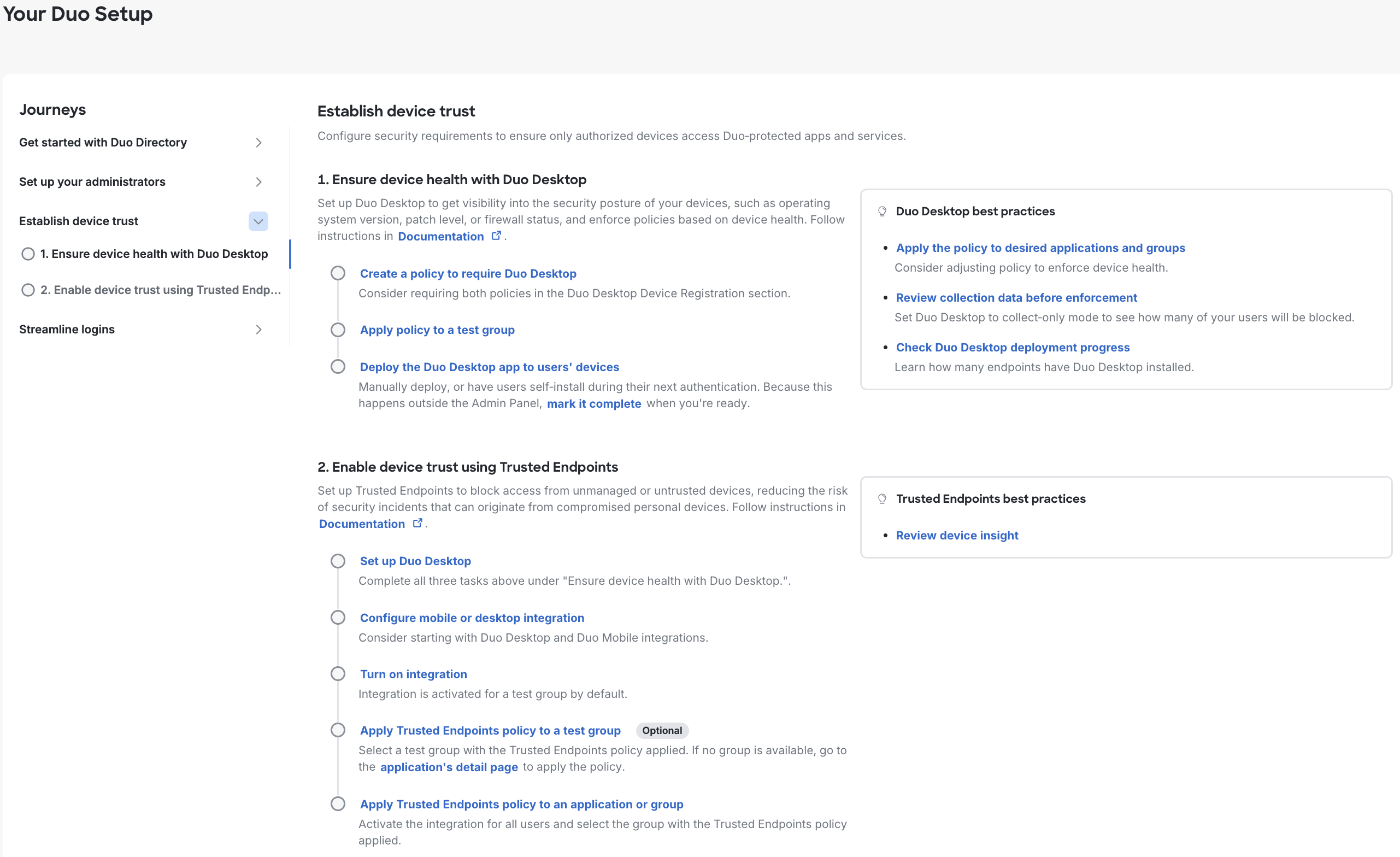The height and width of the screenshot is (857, 1400).
Task: Click the lightbulb icon on Trusted Endpoints best practices
Action: [883, 498]
